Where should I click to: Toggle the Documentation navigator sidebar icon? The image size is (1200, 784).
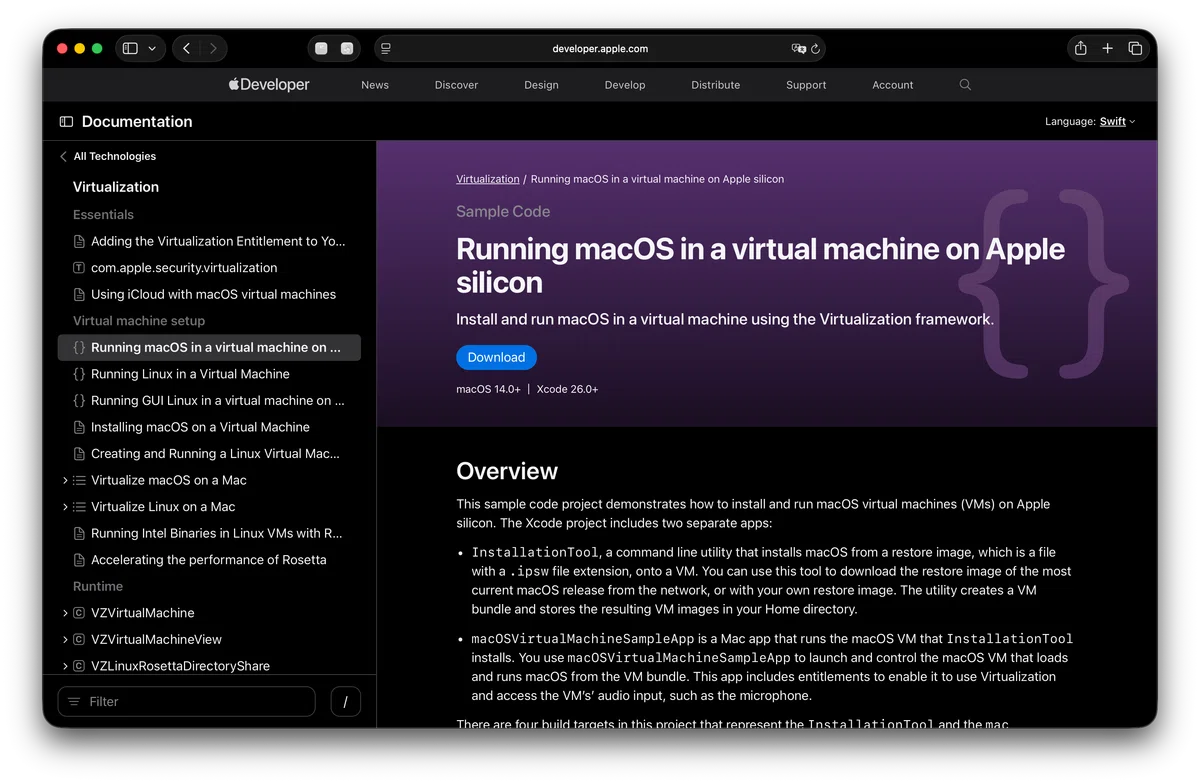coord(66,122)
